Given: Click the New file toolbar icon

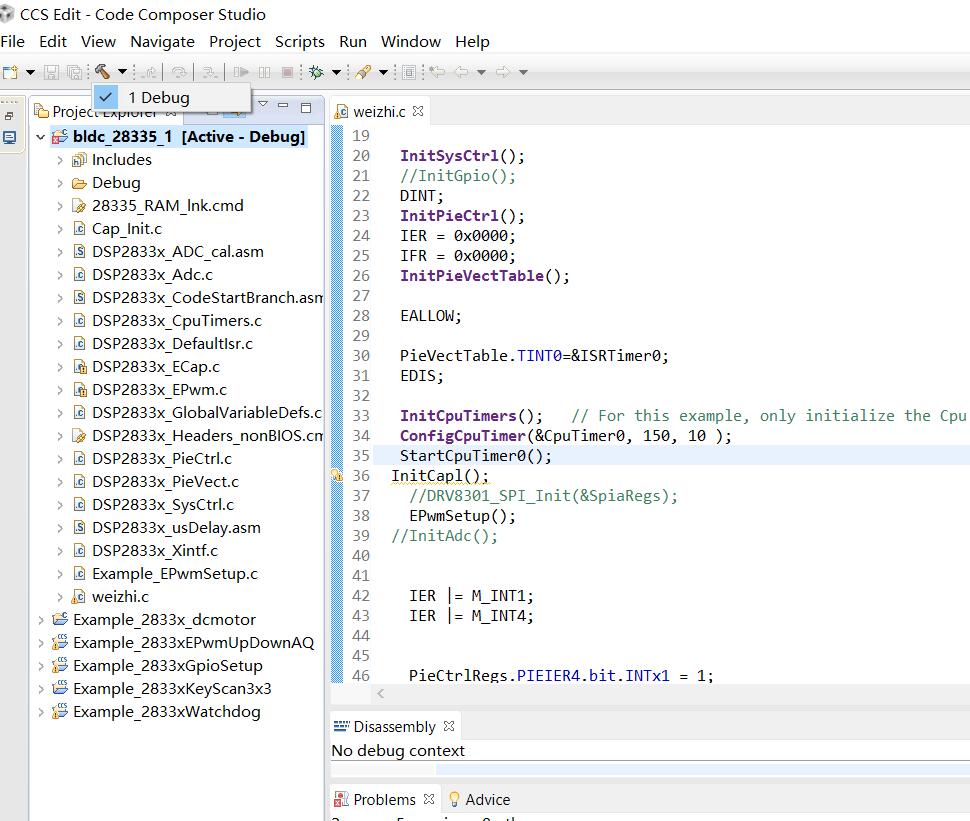Looking at the screenshot, I should point(10,72).
